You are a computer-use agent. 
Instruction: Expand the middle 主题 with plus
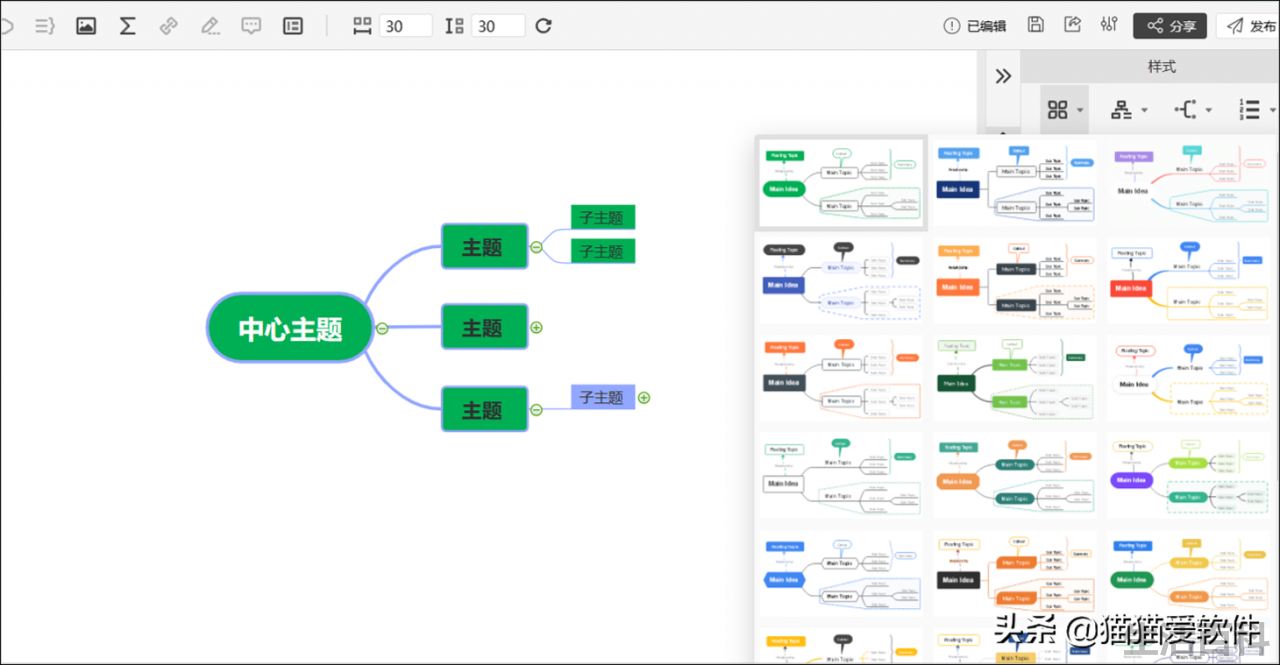536,327
